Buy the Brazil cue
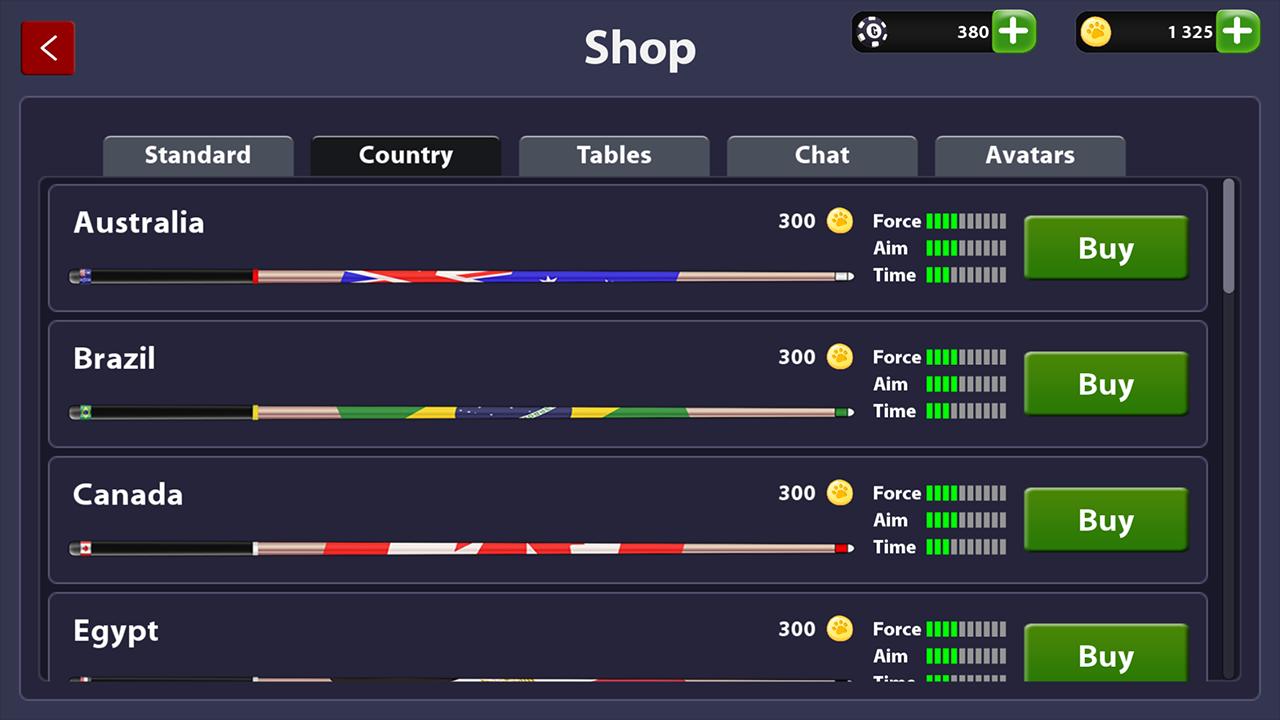Image resolution: width=1280 pixels, height=720 pixels. coord(1106,384)
